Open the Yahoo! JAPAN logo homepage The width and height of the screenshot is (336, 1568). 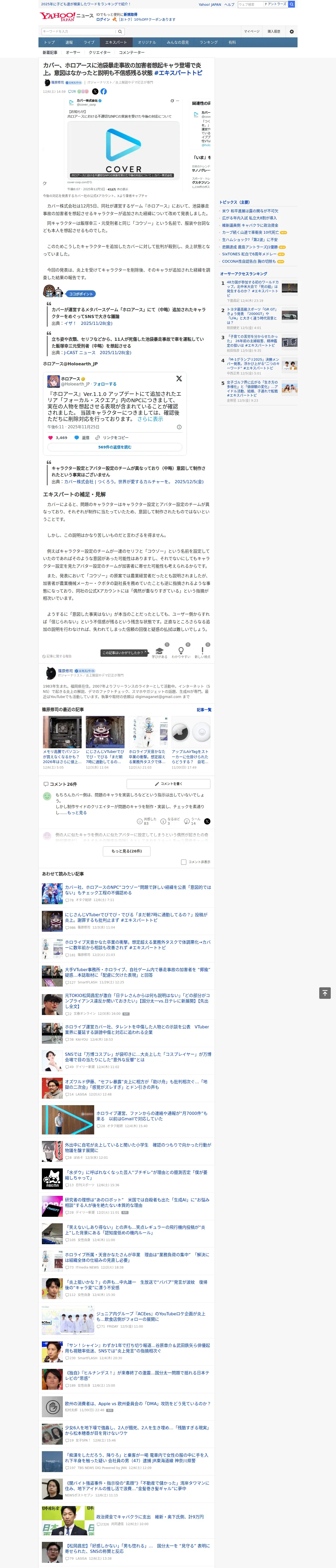pos(58,16)
